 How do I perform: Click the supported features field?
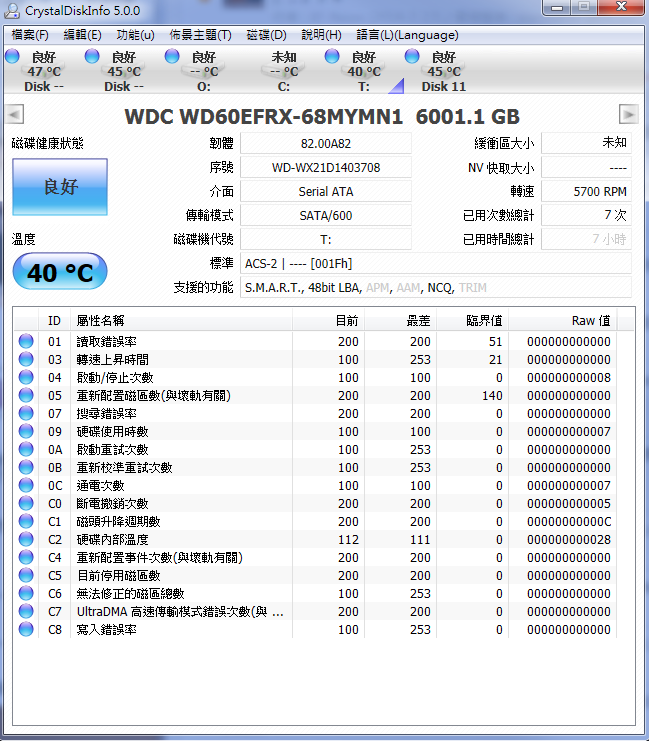[436, 287]
